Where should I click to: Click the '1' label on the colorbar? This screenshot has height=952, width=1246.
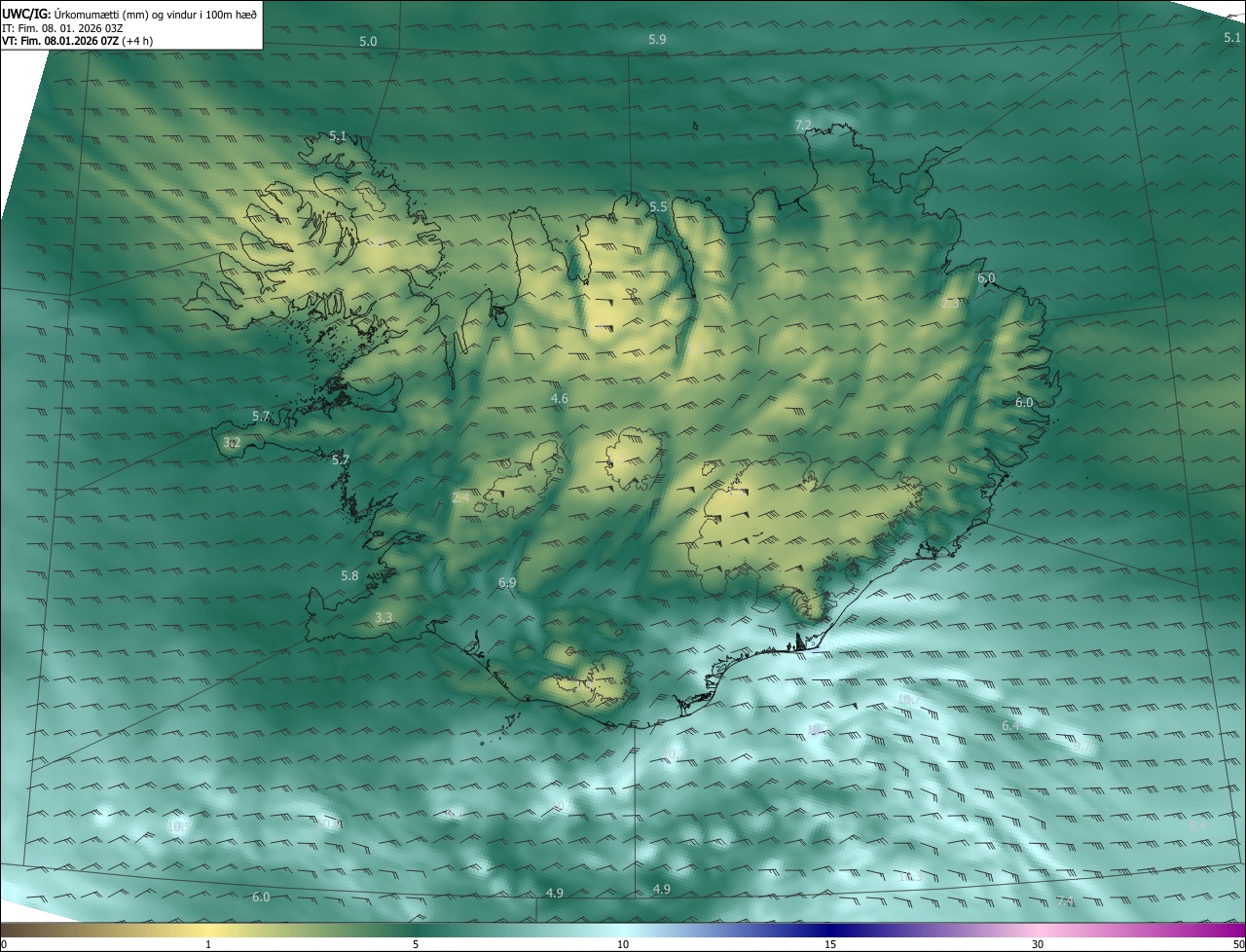[208, 945]
